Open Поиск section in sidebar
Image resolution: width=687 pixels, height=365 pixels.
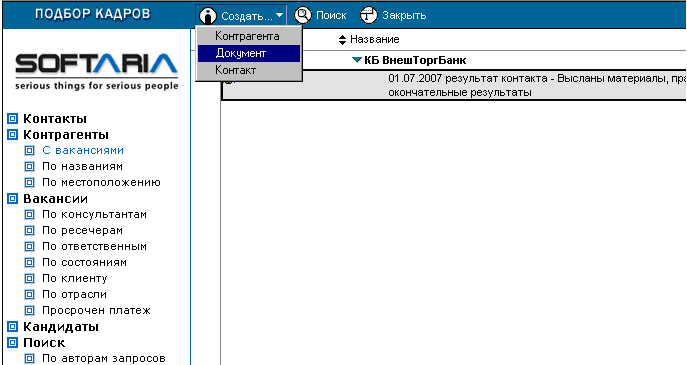[x=44, y=343]
